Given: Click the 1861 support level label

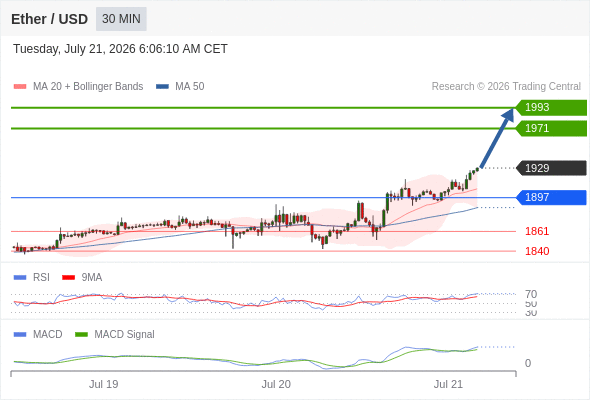Looking at the screenshot, I should (x=537, y=231).
